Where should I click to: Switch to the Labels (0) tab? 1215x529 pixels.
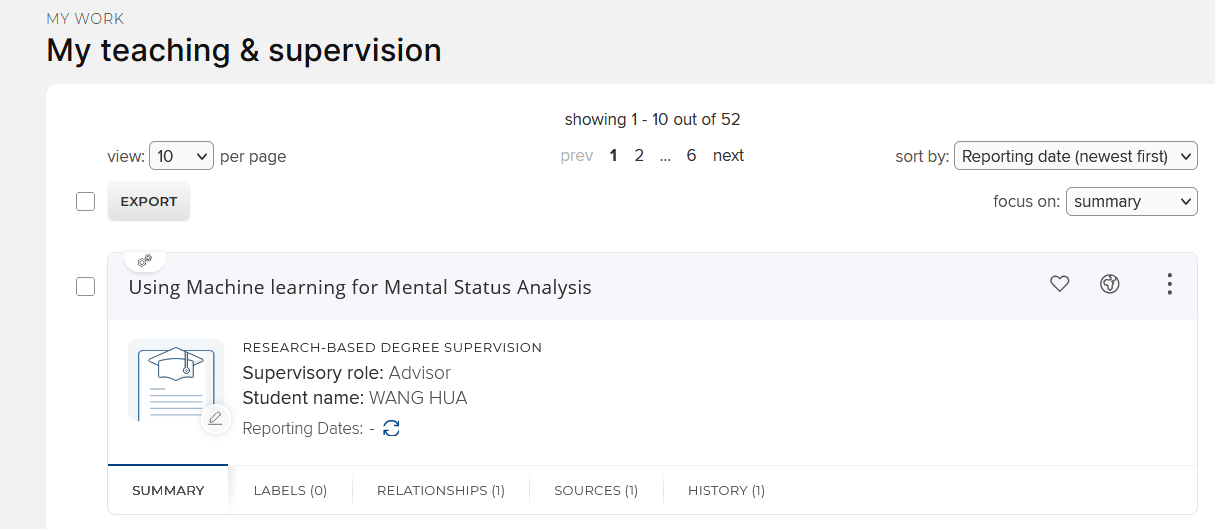(290, 490)
